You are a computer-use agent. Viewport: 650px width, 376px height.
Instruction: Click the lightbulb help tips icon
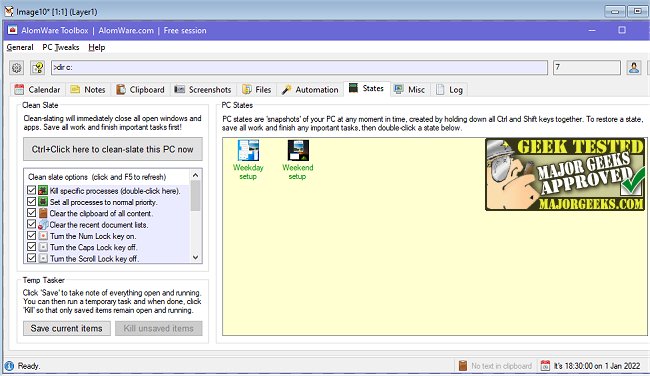(x=38, y=68)
